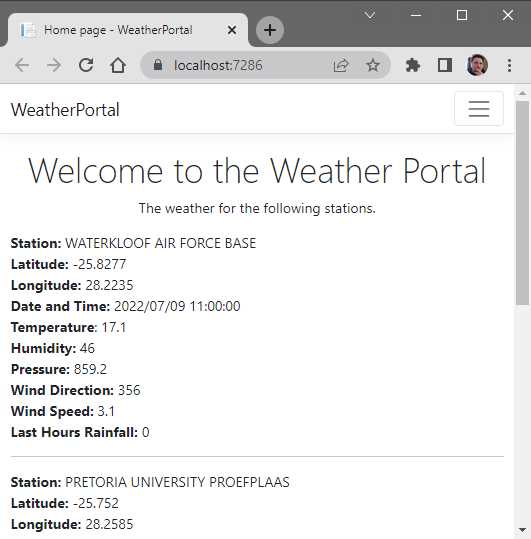Click the Welcome to the Weather Portal heading
531x539 pixels.
pos(257,170)
